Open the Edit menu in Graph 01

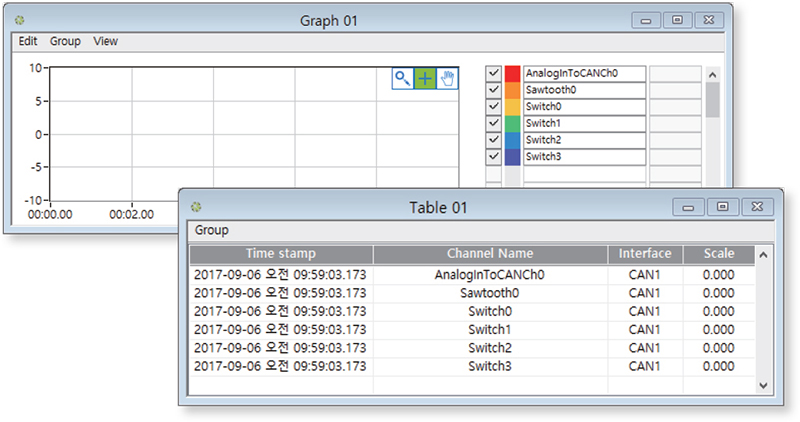(28, 42)
